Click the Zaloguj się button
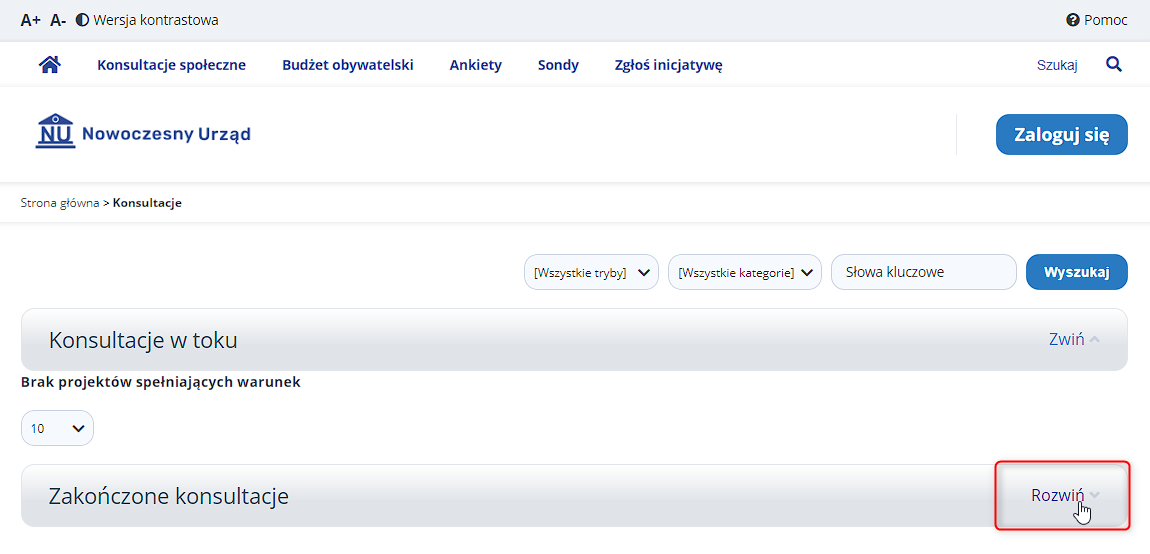Viewport: 1150px width, 554px height. click(1061, 134)
